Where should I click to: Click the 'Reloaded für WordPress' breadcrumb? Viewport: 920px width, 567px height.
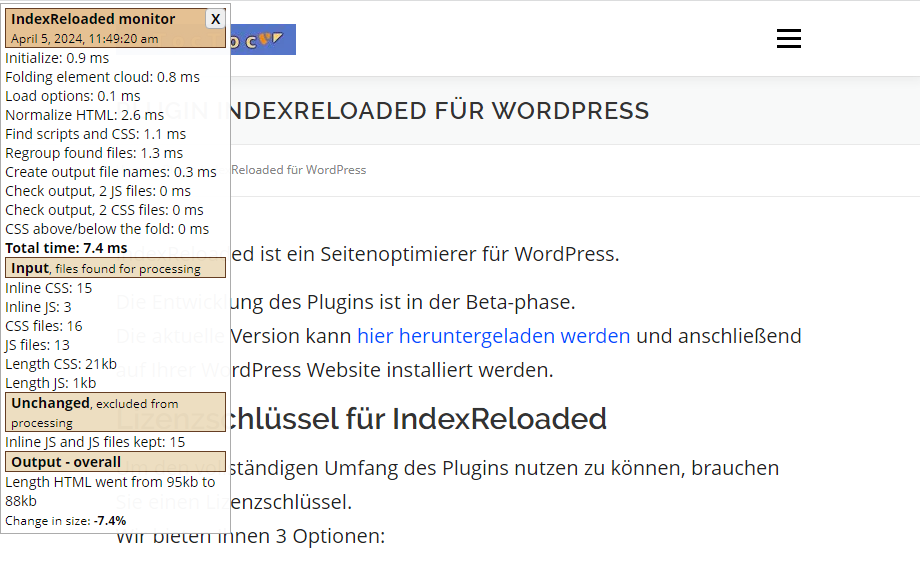pyautogui.click(x=298, y=170)
